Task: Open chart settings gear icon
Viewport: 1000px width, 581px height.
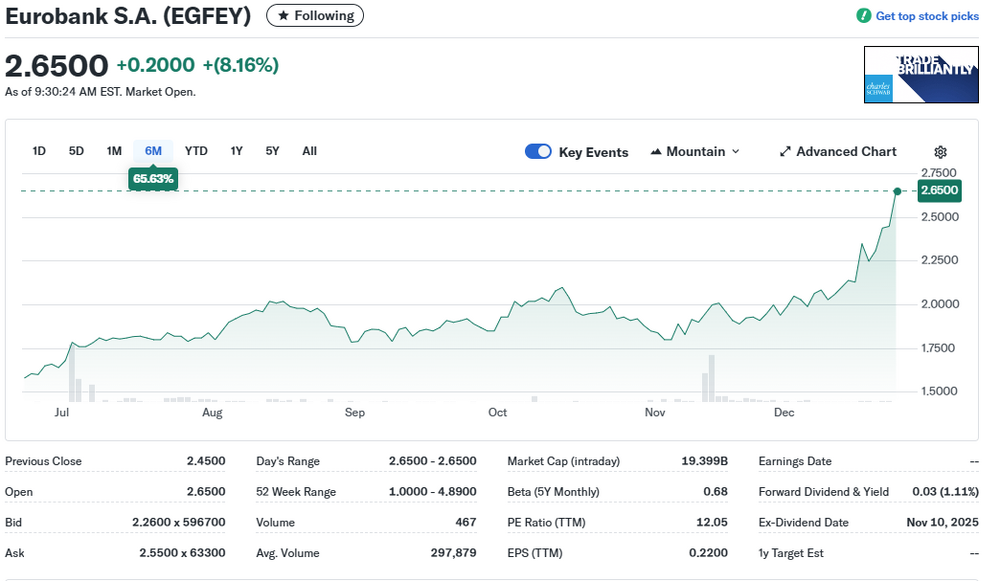Action: [x=940, y=152]
